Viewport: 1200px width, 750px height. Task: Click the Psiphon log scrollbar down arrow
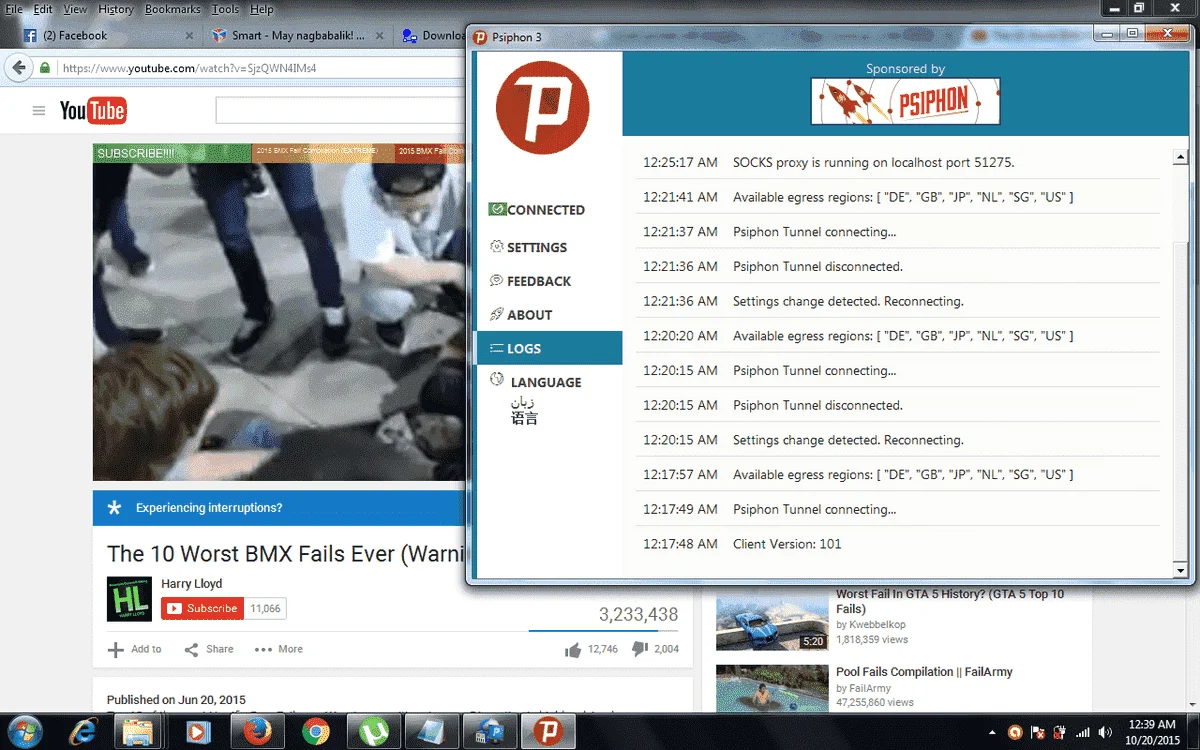(x=1180, y=570)
